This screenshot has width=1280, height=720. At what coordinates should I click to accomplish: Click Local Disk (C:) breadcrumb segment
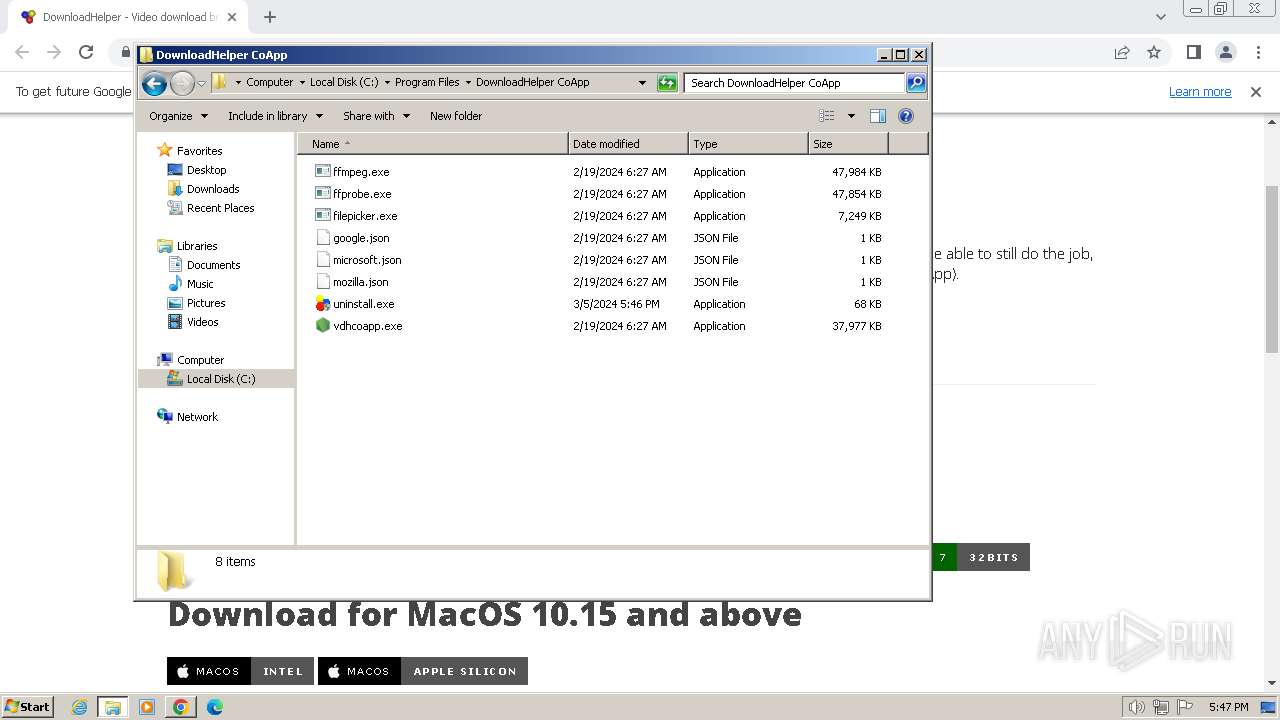pos(344,83)
